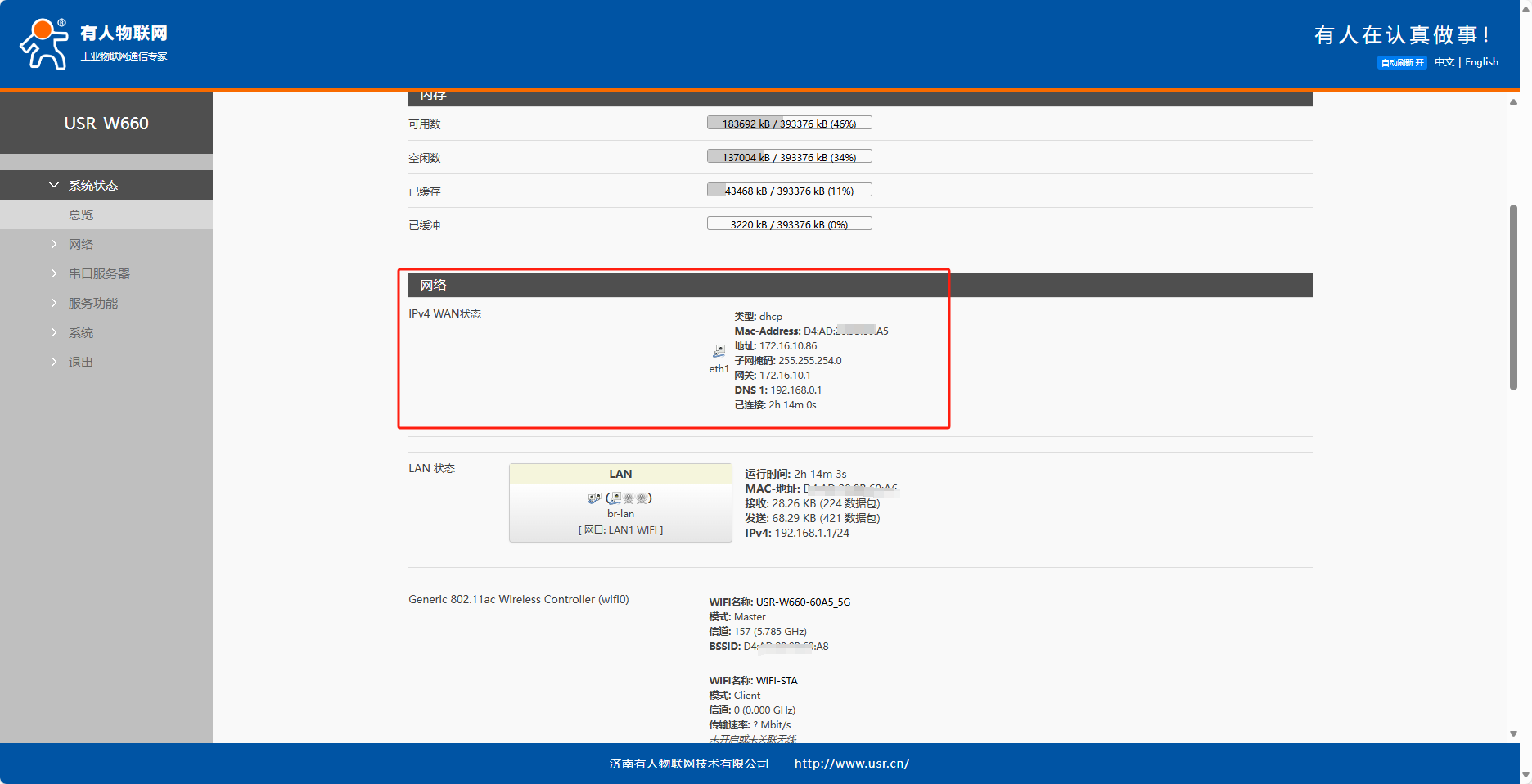Click the last wireless icon in br-lan group

pos(642,498)
